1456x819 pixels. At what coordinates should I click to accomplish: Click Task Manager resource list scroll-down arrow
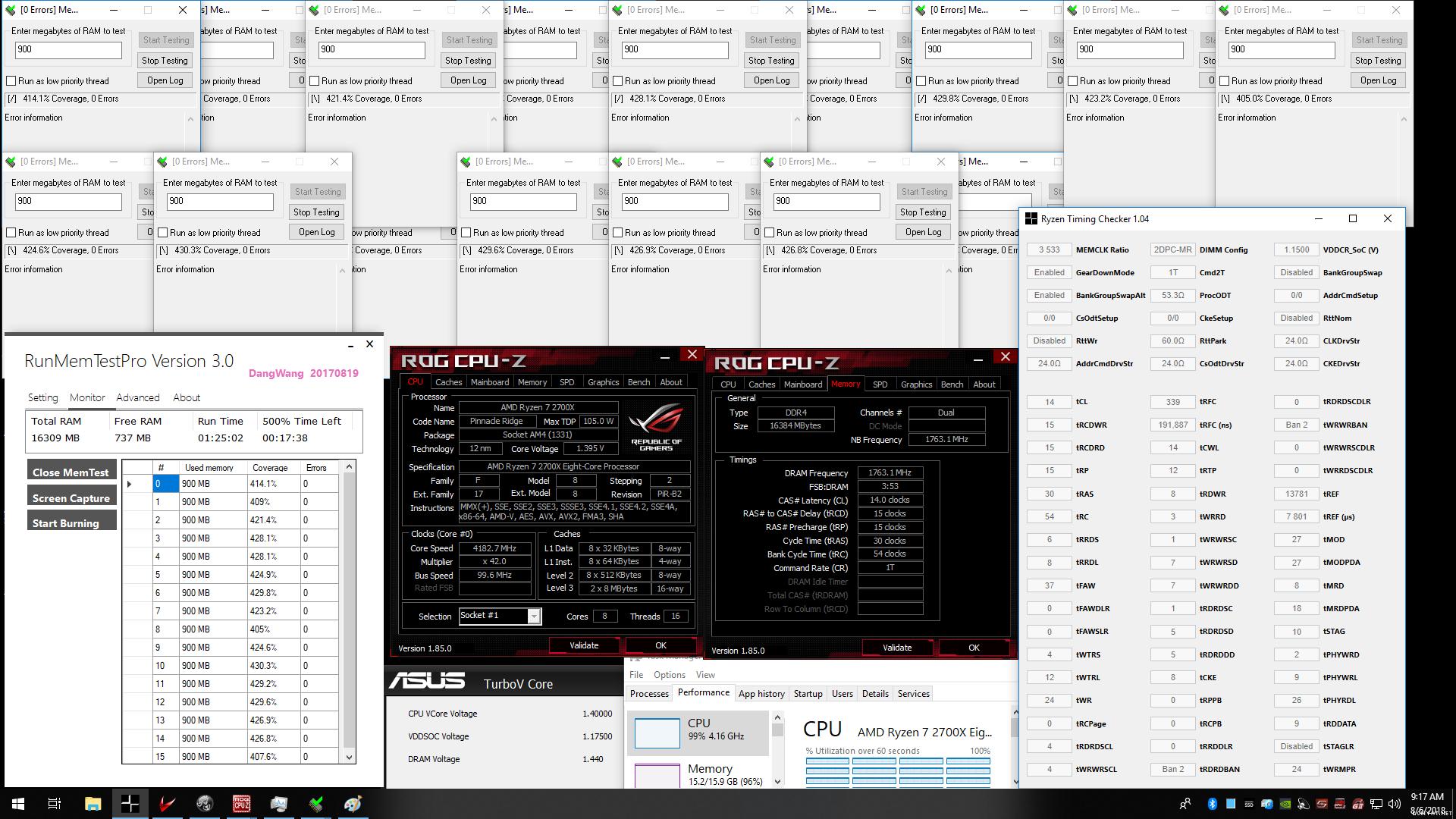coord(777,781)
